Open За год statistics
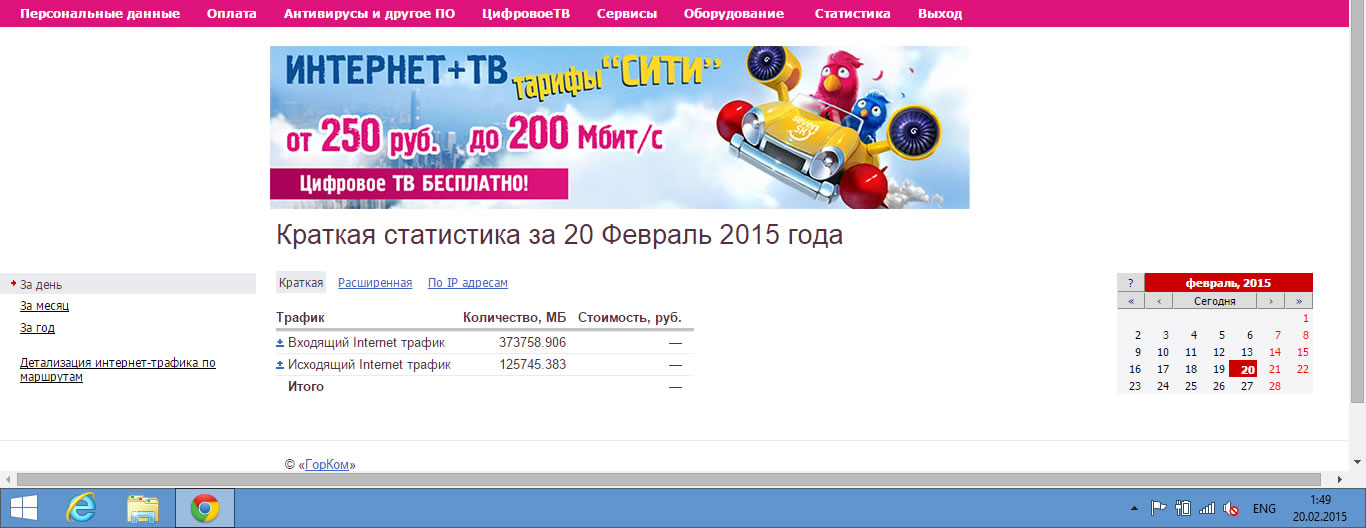The width and height of the screenshot is (1366, 528). pos(37,328)
